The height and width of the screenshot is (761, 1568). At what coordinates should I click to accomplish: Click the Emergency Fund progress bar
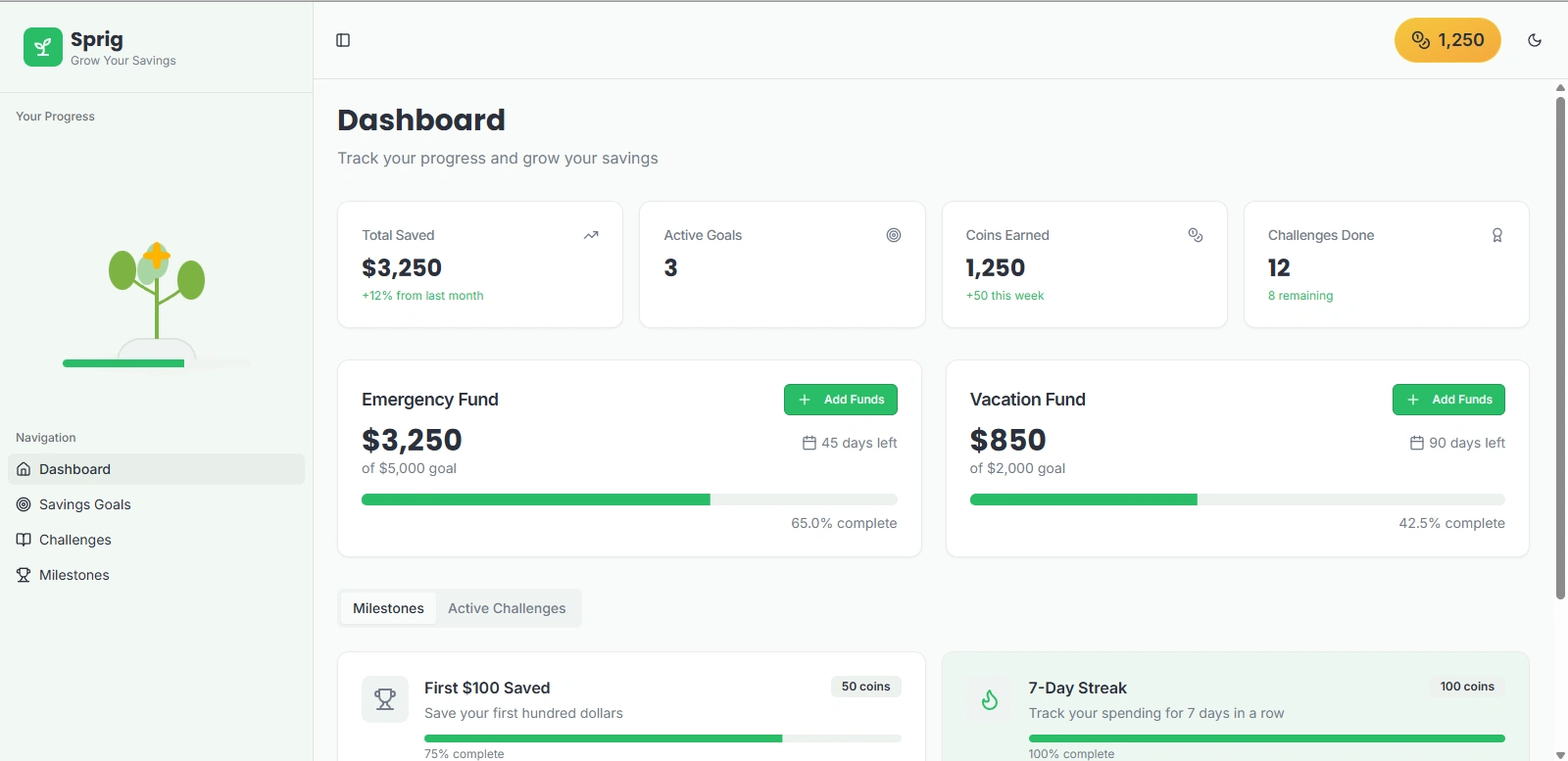629,499
